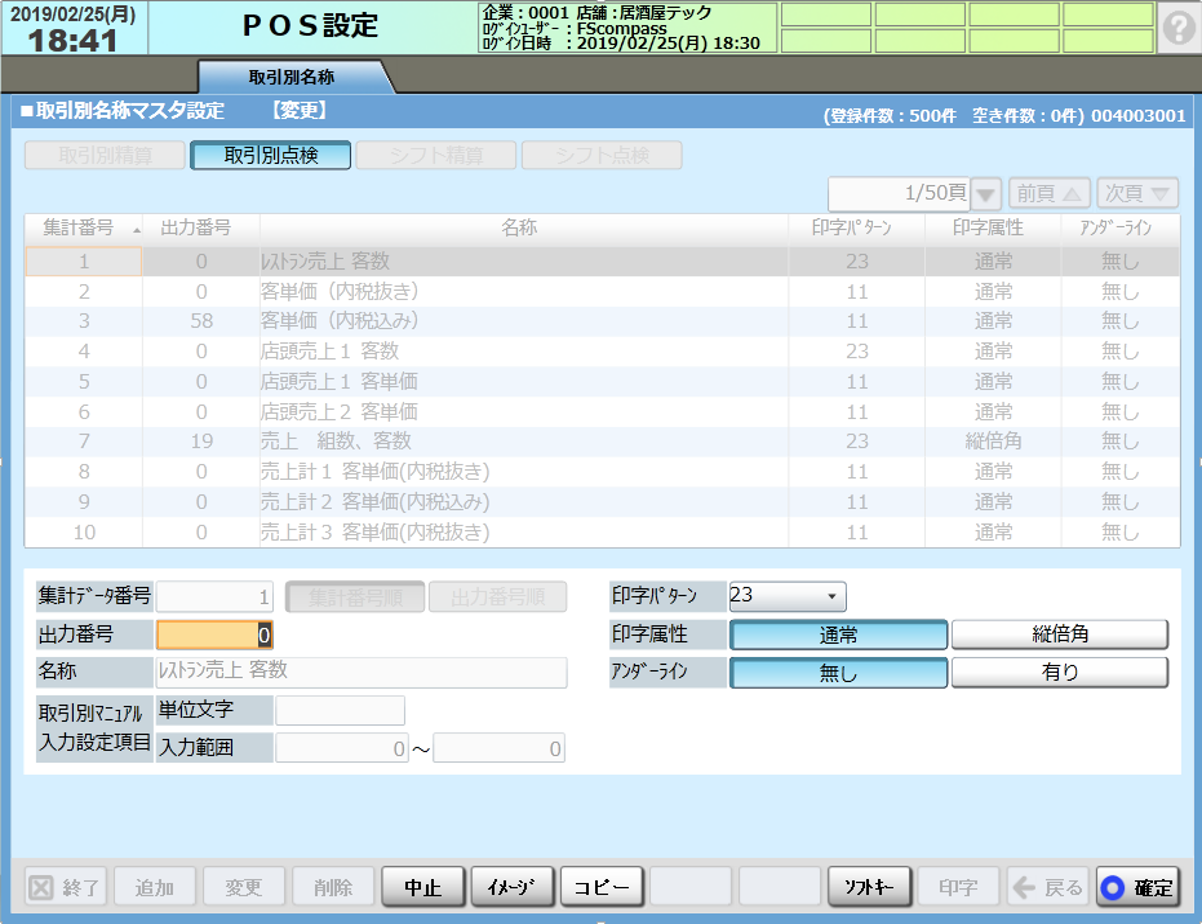
Task: Select row 売上計２ 客単価(内税込み)
Action: coord(601,502)
